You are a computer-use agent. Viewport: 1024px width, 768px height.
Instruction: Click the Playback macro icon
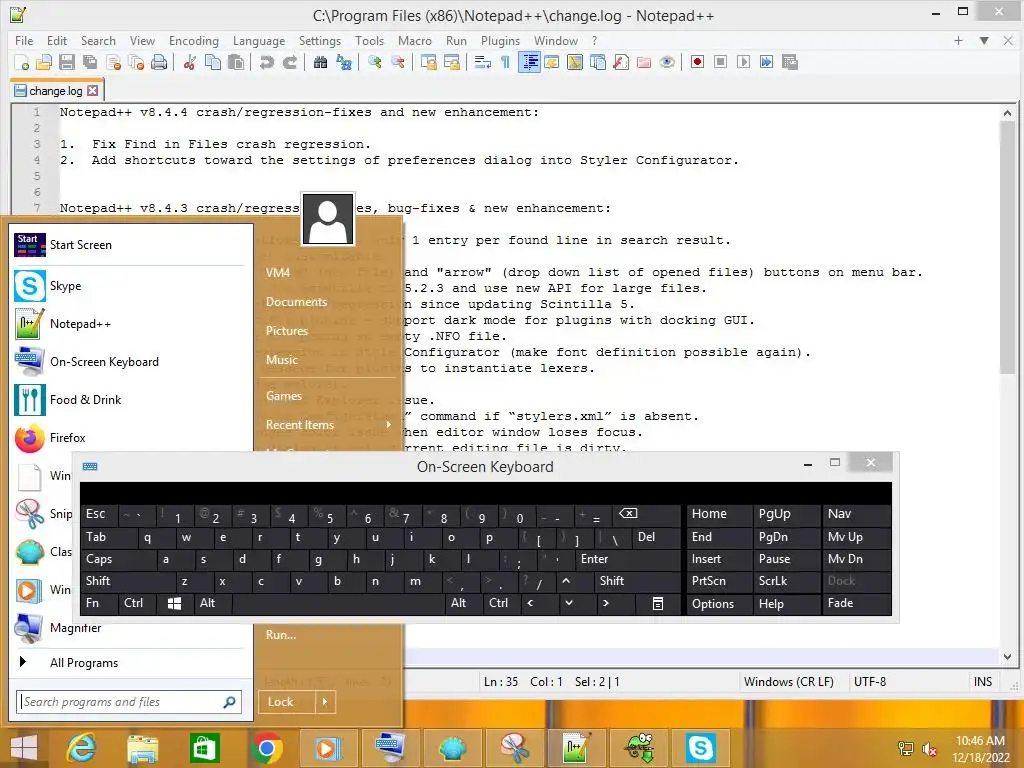(x=743, y=63)
